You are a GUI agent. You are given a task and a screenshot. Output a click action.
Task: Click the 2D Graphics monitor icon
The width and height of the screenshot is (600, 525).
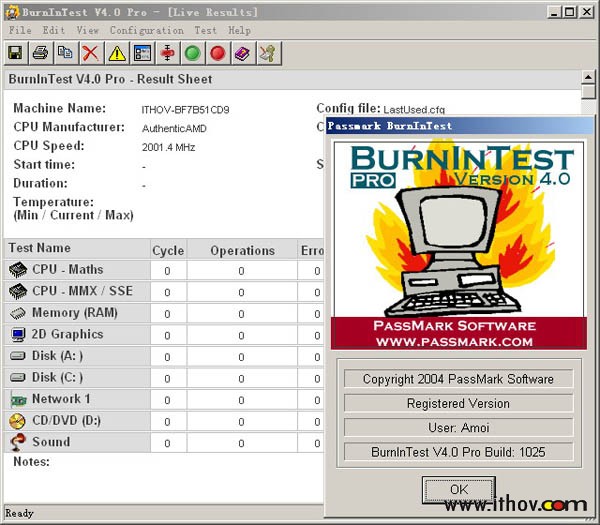point(18,334)
